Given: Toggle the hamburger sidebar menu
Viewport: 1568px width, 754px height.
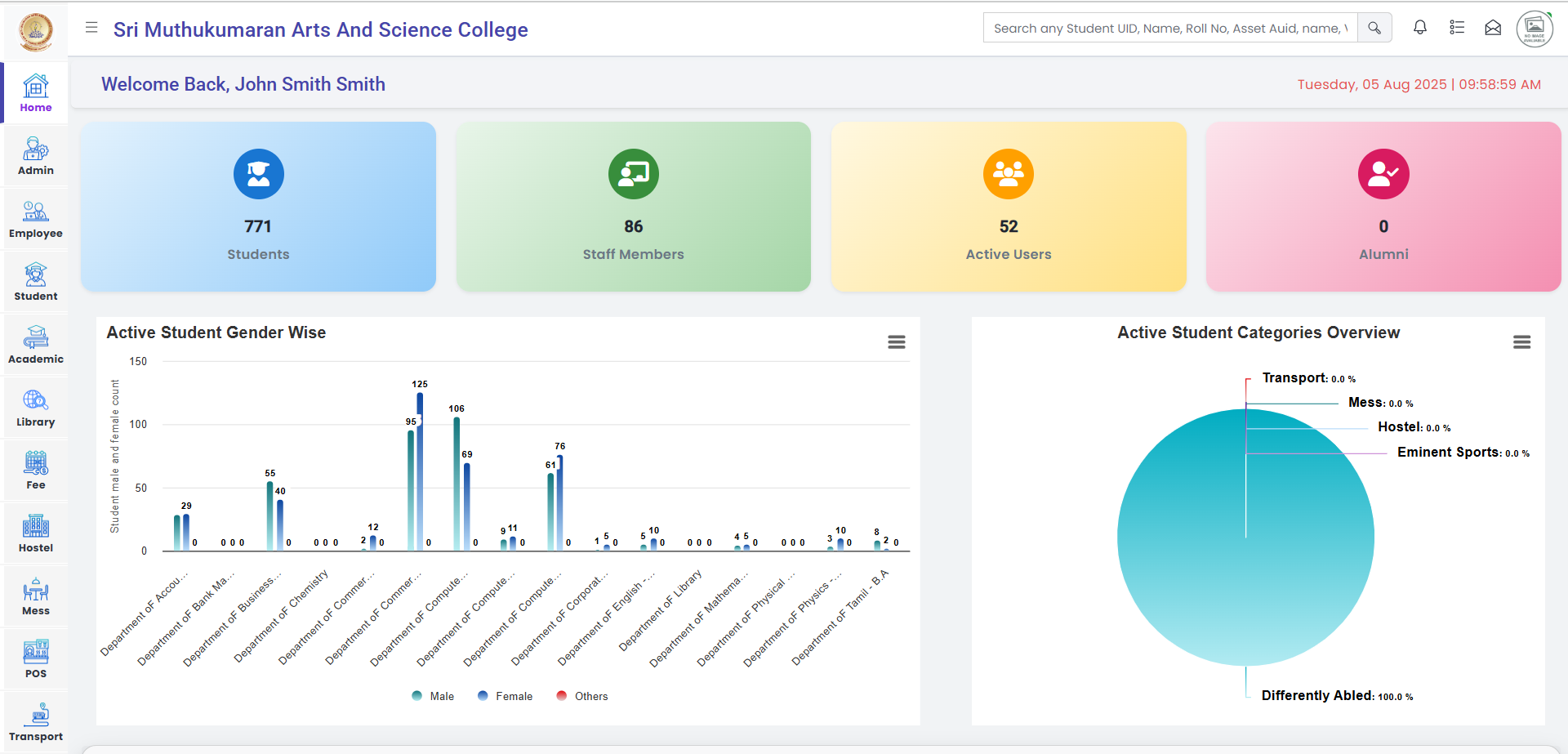Looking at the screenshot, I should pos(91,28).
